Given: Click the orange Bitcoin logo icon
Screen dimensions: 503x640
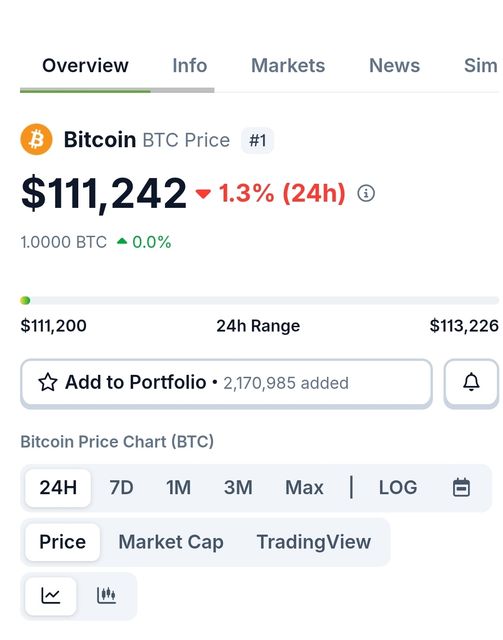Looking at the screenshot, I should pos(36,140).
